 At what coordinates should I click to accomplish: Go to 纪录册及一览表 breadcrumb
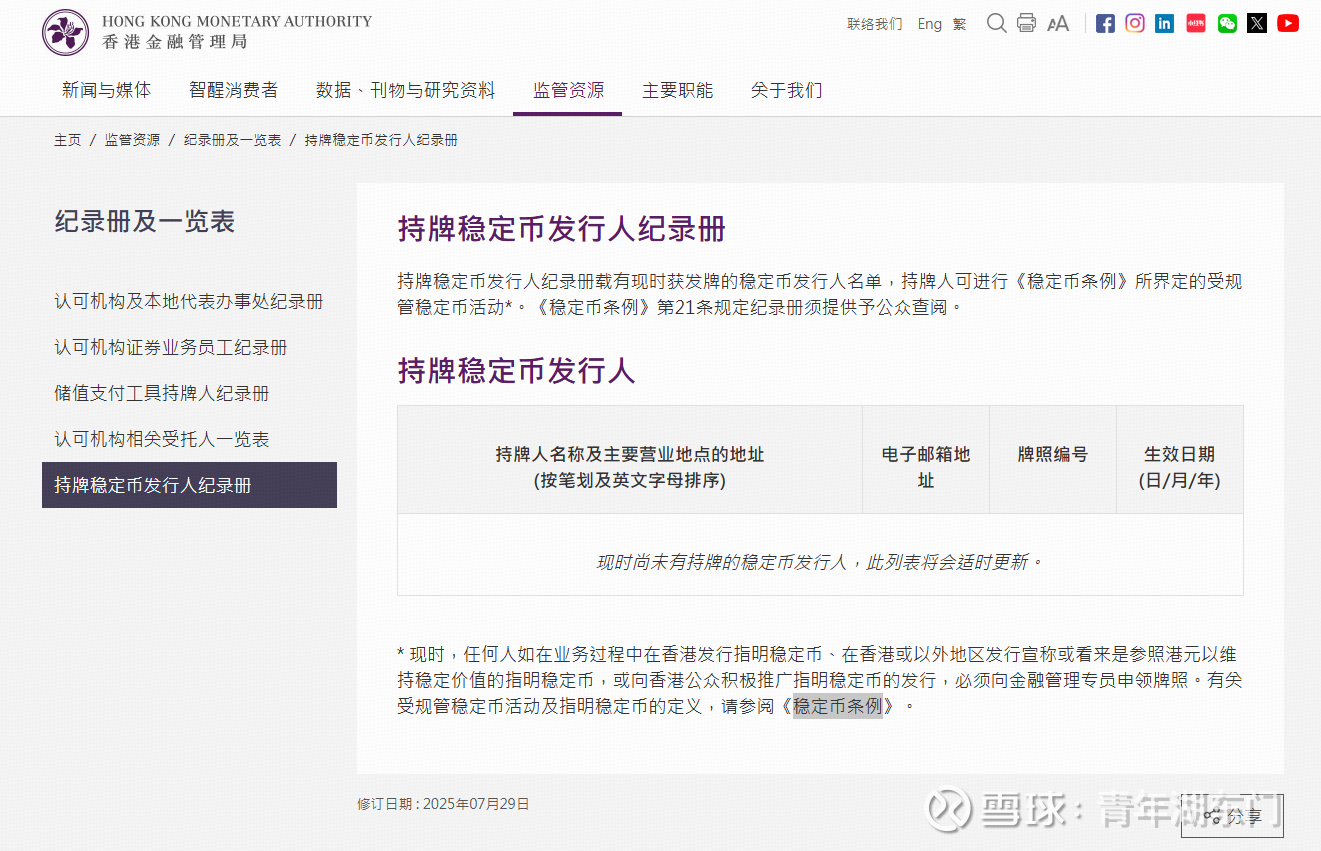(x=232, y=140)
